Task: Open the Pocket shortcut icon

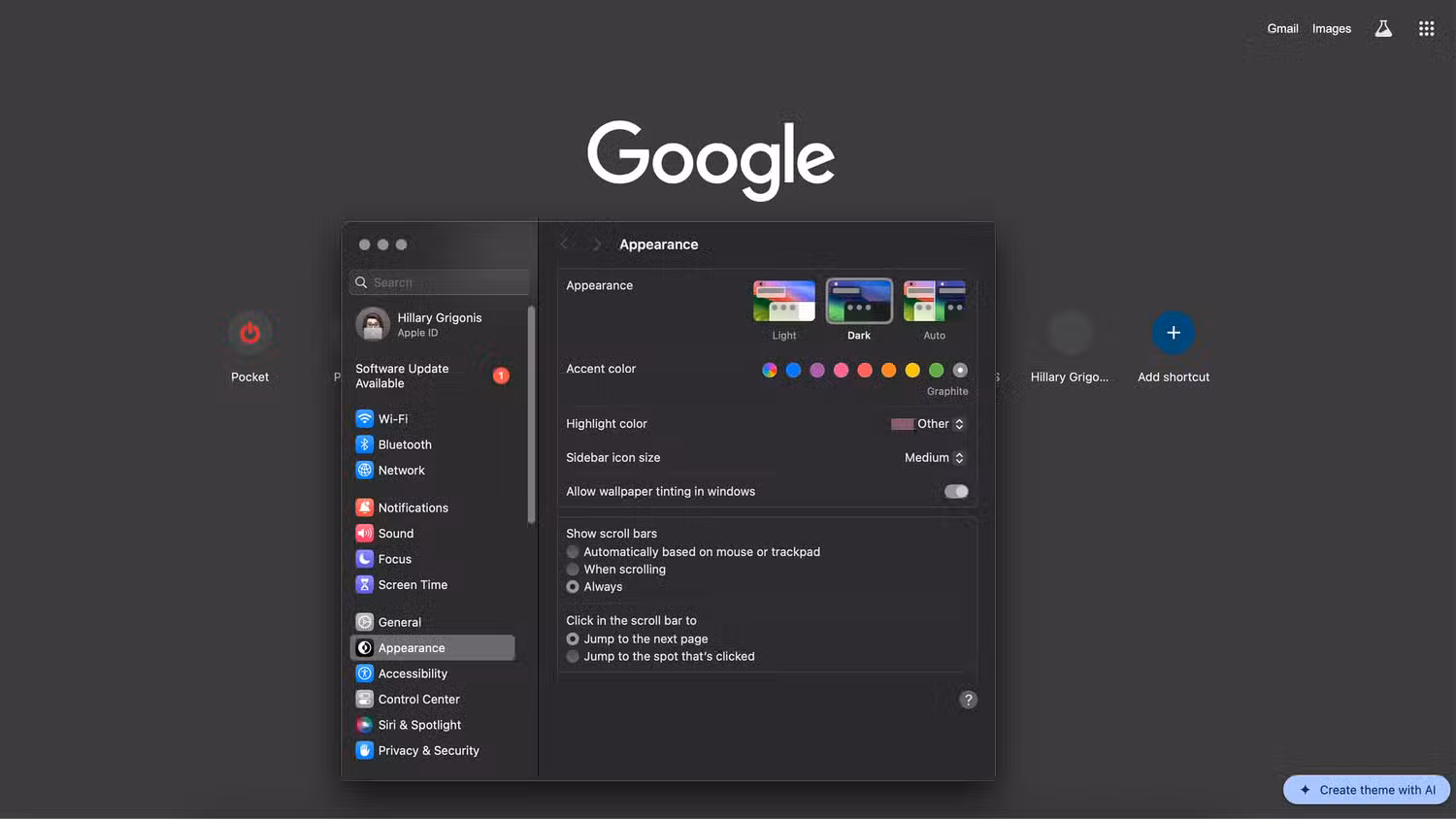Action: click(249, 334)
